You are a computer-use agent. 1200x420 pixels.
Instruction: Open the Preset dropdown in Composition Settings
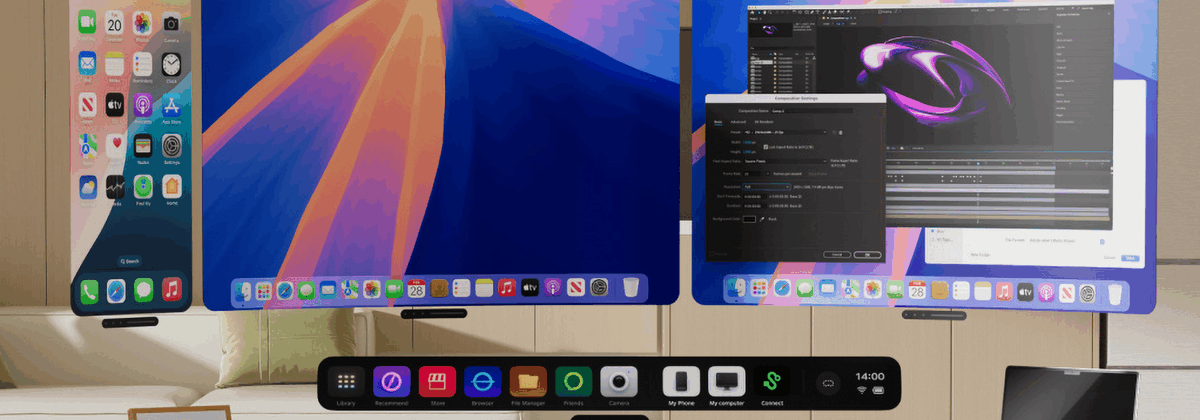[x=785, y=132]
